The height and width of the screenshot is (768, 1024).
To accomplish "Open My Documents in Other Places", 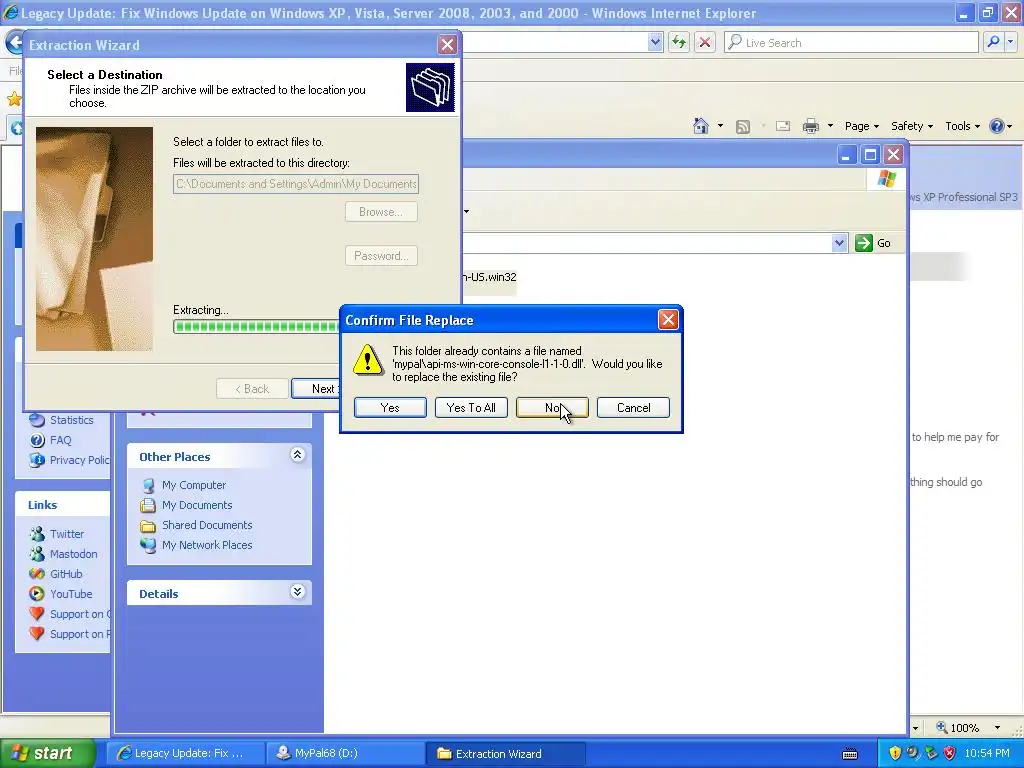I will point(197,505).
